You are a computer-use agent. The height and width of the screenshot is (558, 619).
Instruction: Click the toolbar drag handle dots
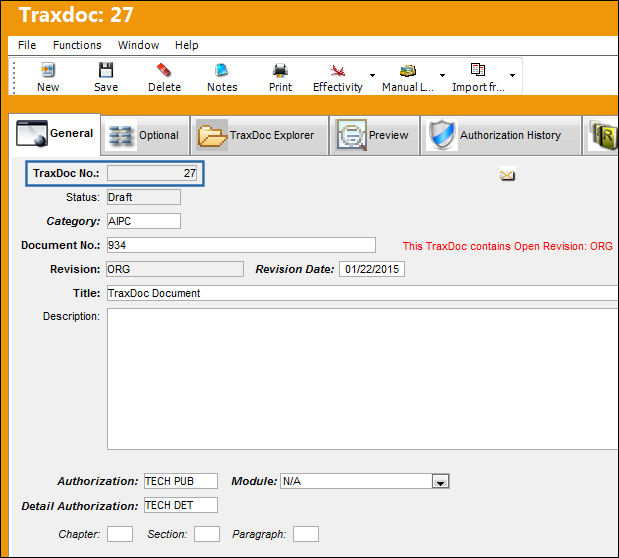(14, 77)
